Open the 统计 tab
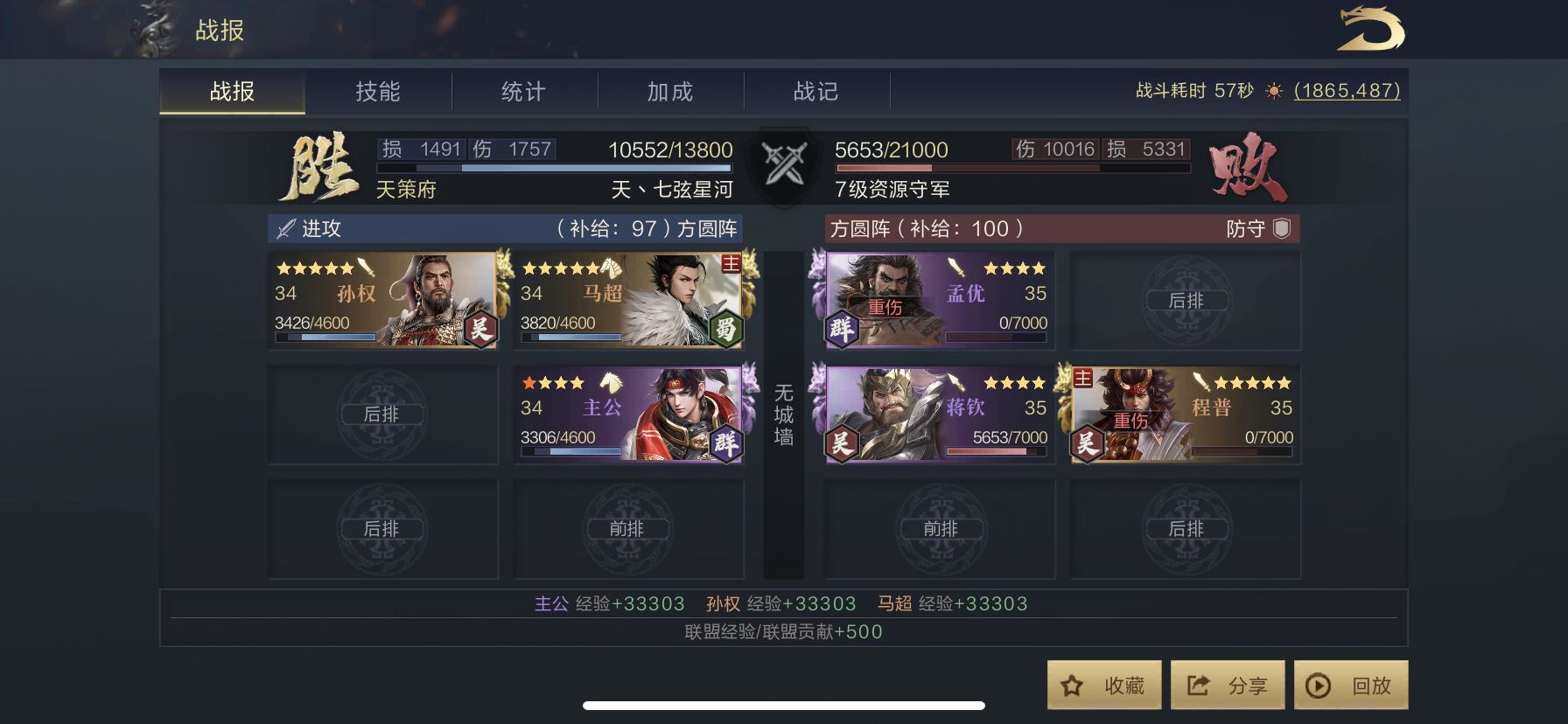Viewport: 1568px width, 724px height. [524, 91]
